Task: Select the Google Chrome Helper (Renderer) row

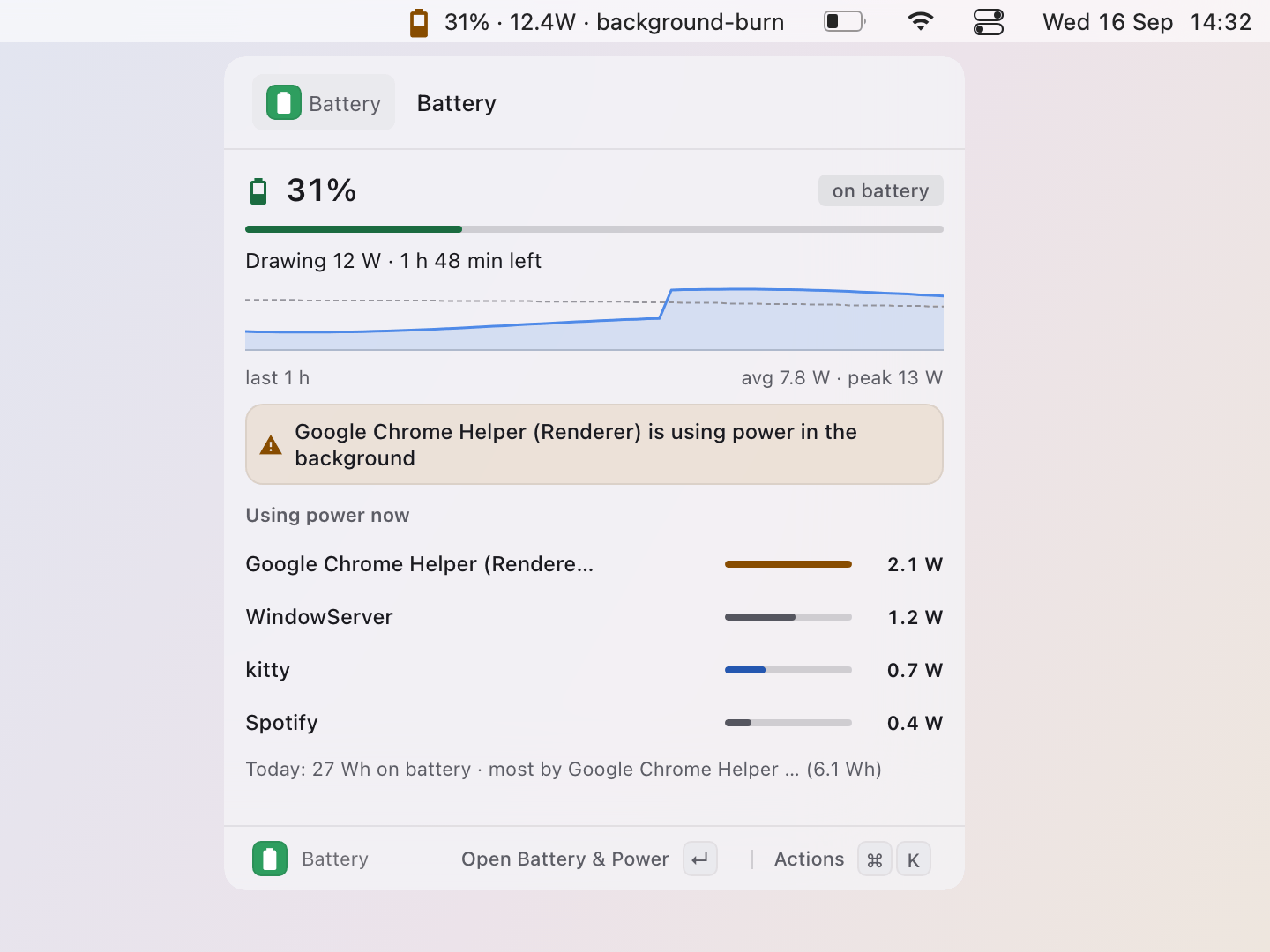Action: click(x=594, y=564)
